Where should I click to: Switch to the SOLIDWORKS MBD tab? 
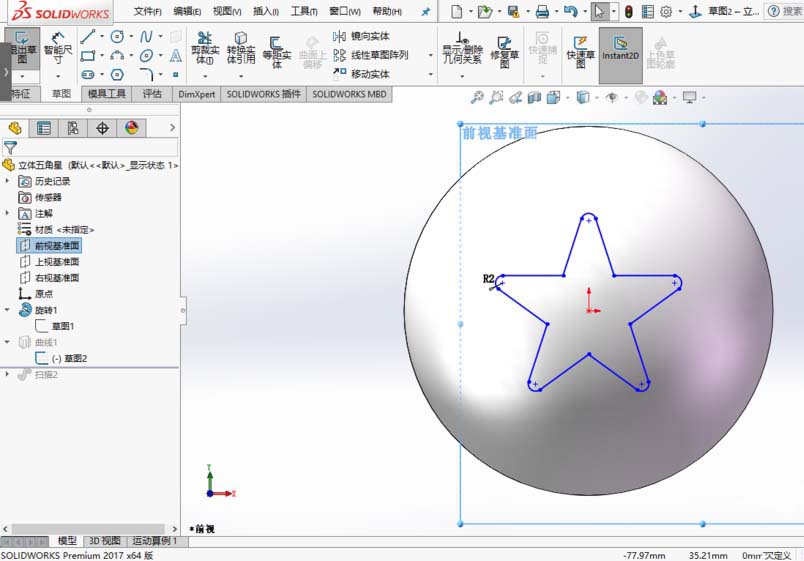click(349, 94)
